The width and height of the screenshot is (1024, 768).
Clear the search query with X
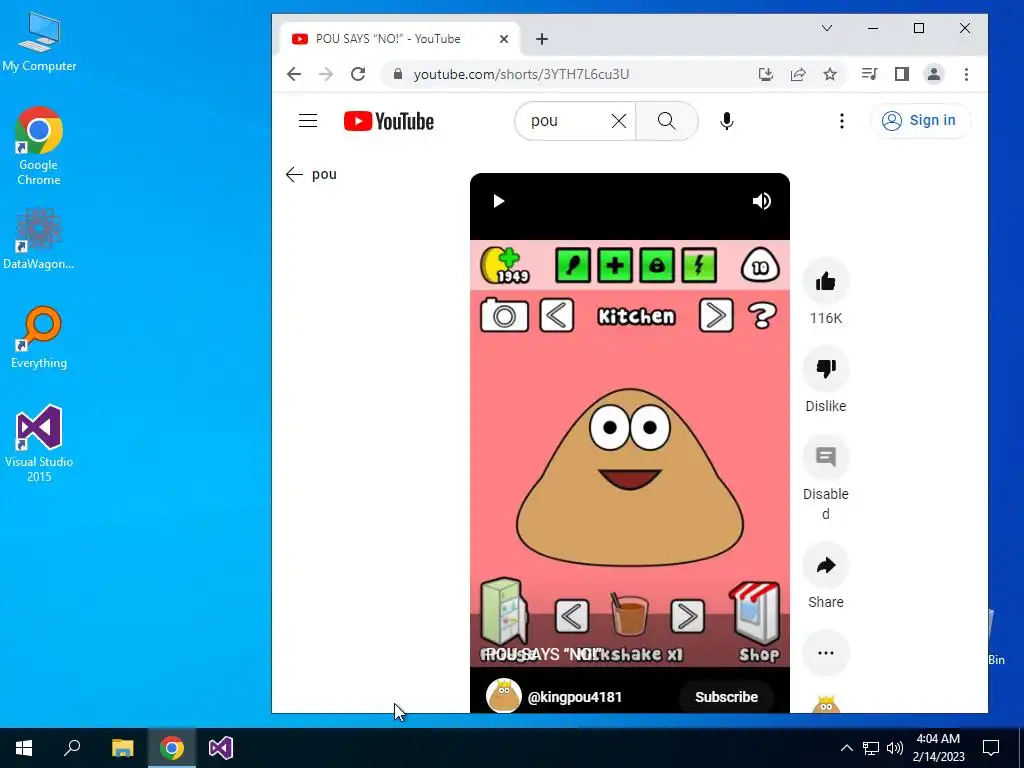[618, 121]
